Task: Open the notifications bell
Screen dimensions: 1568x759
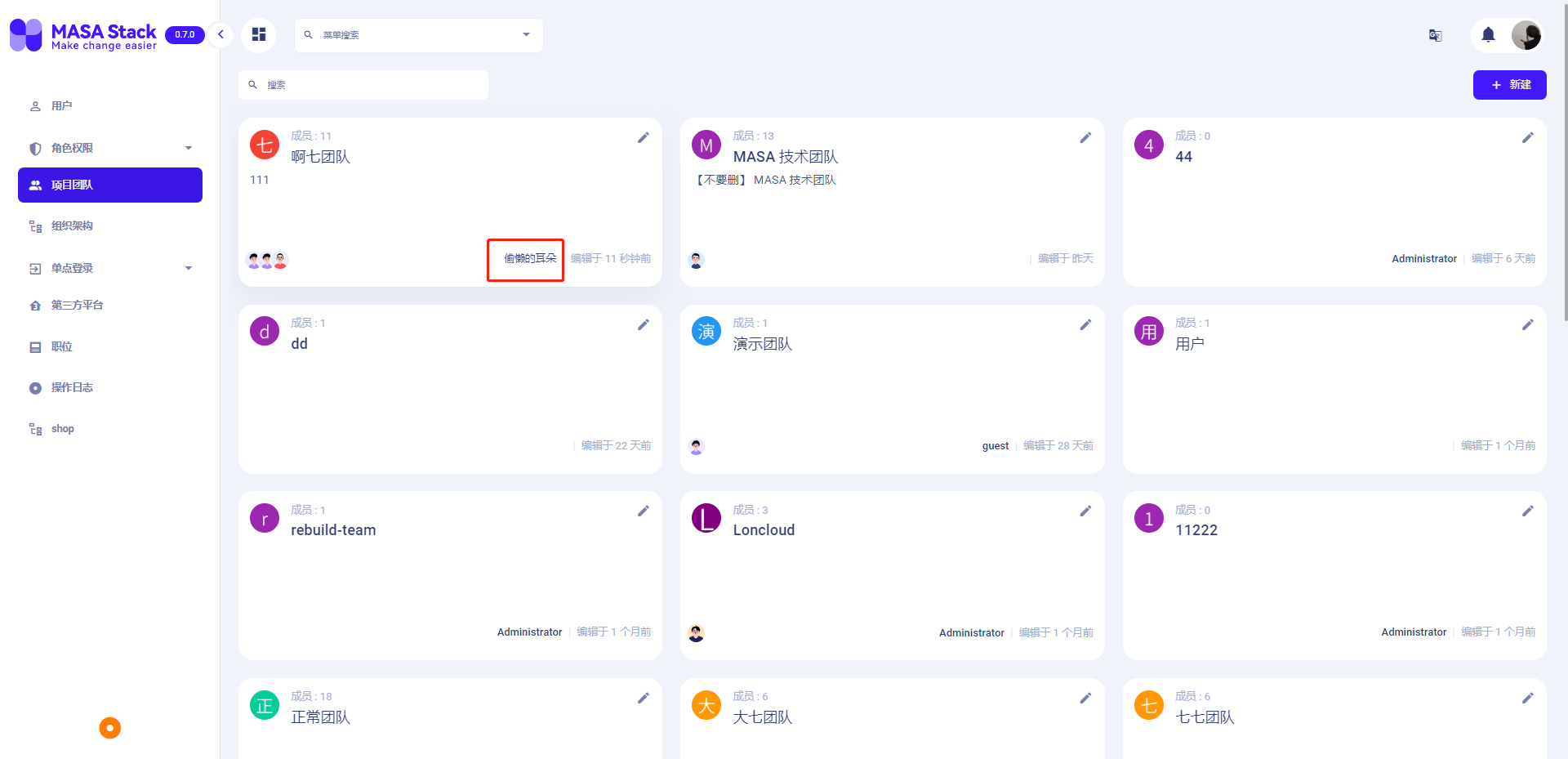Action: [x=1488, y=35]
